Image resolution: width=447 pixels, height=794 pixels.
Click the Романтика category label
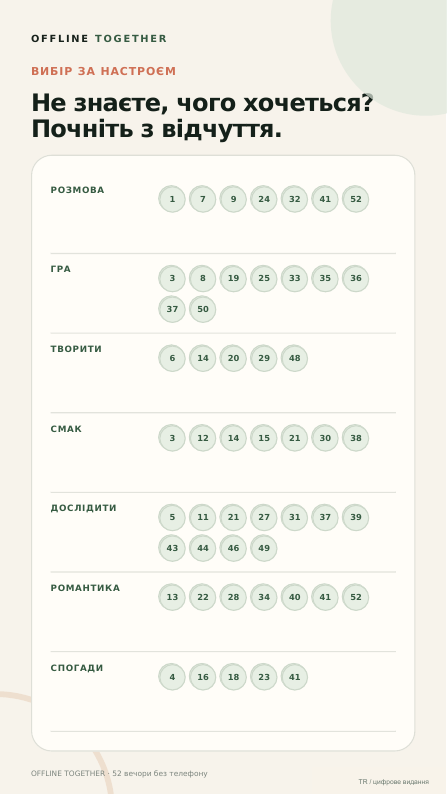tap(85, 588)
